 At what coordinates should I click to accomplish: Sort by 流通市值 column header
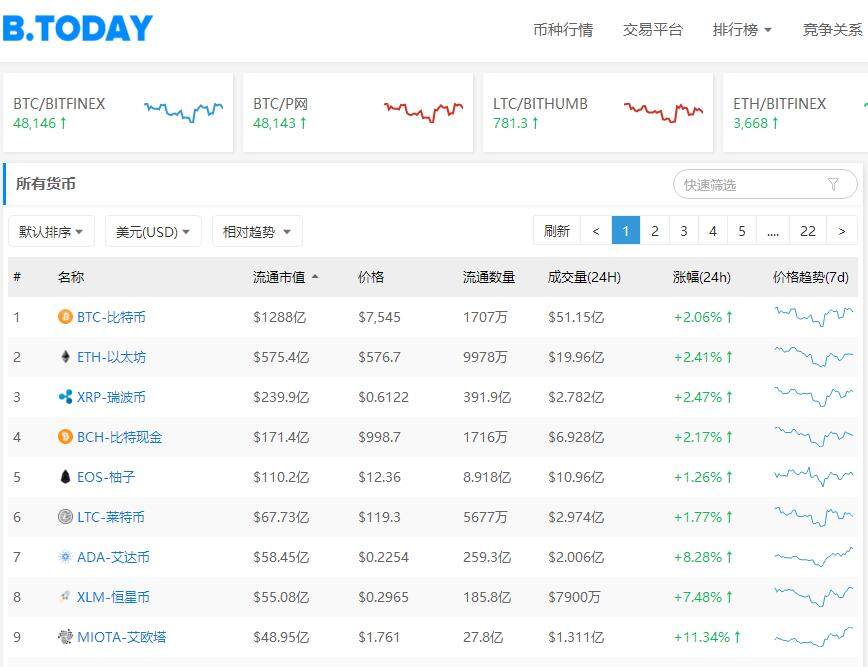point(285,277)
